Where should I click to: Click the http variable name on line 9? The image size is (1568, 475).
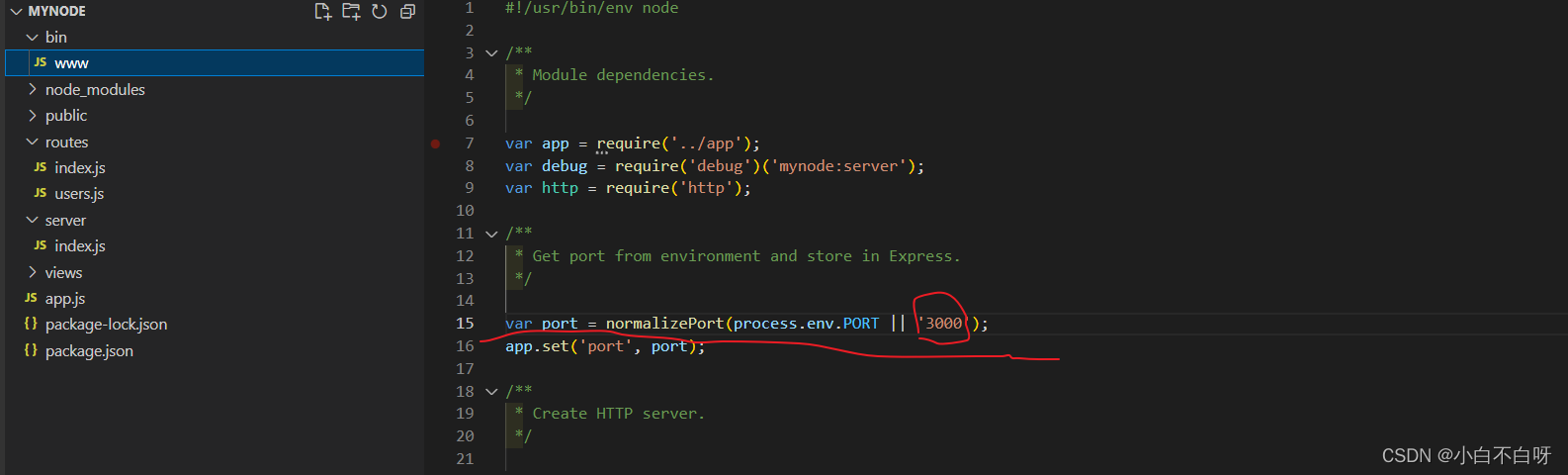click(x=560, y=188)
